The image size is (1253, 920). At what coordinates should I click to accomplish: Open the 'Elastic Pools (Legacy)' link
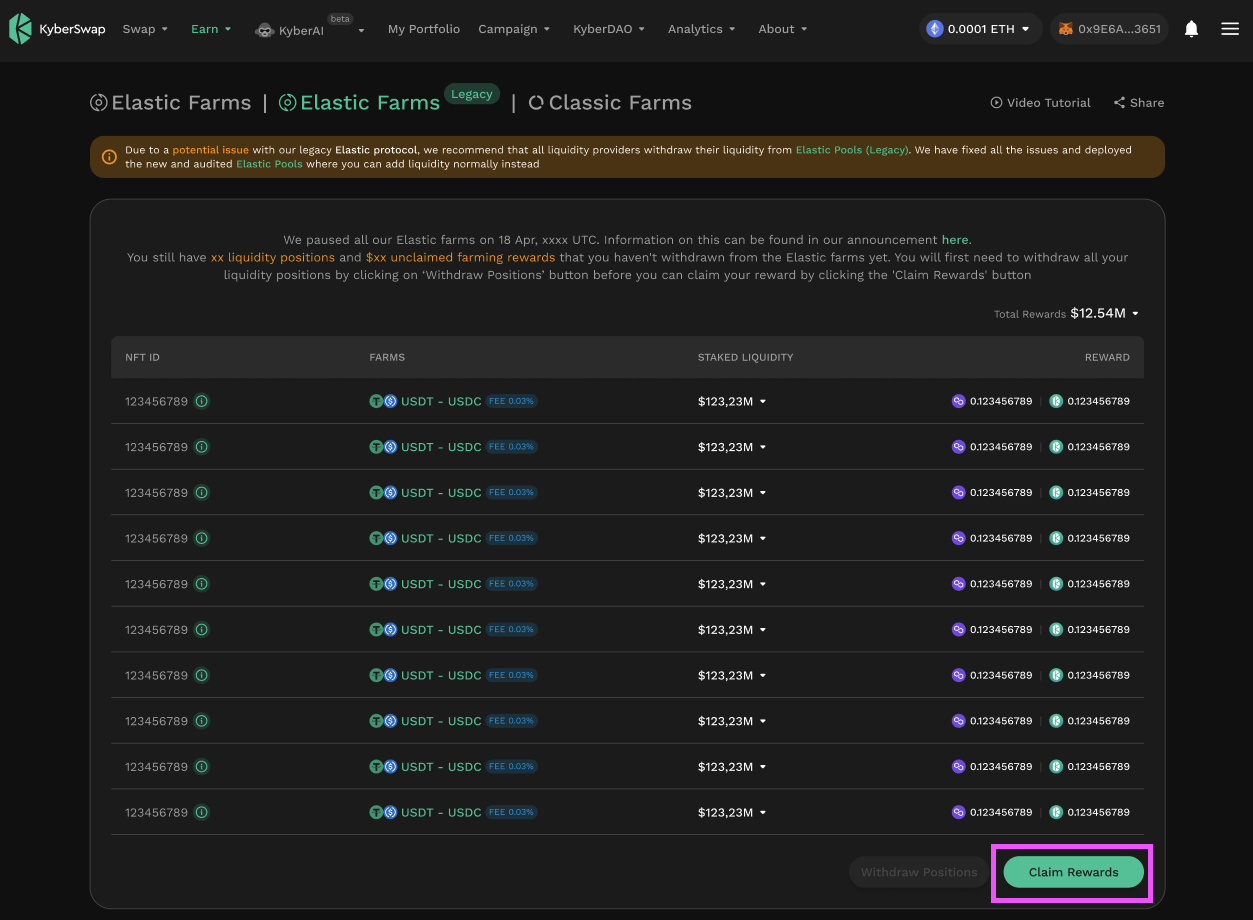[x=852, y=150]
